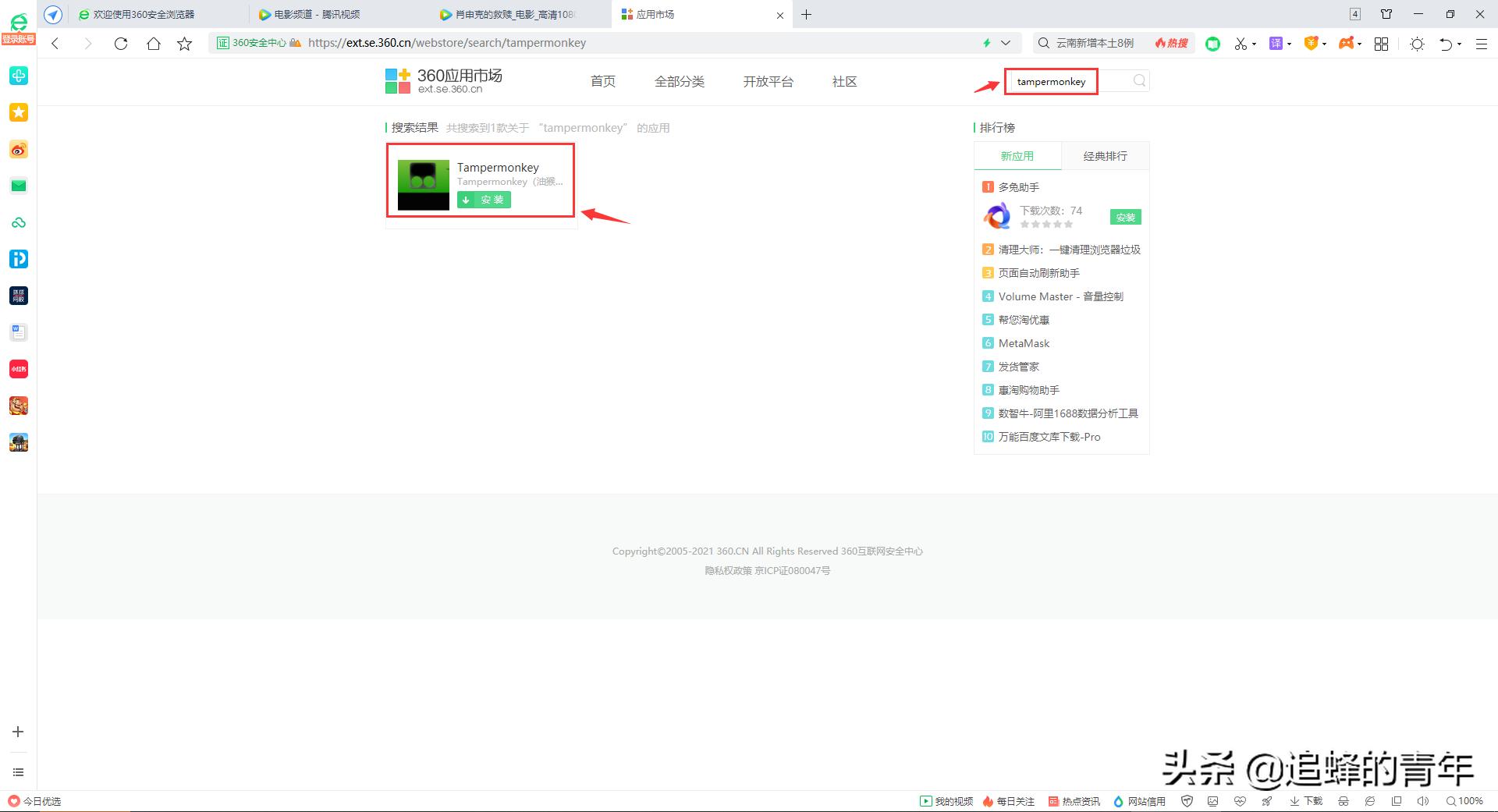Expand the screenshot tool dropdown arrow
This screenshot has width=1498, height=812.
(1254, 44)
